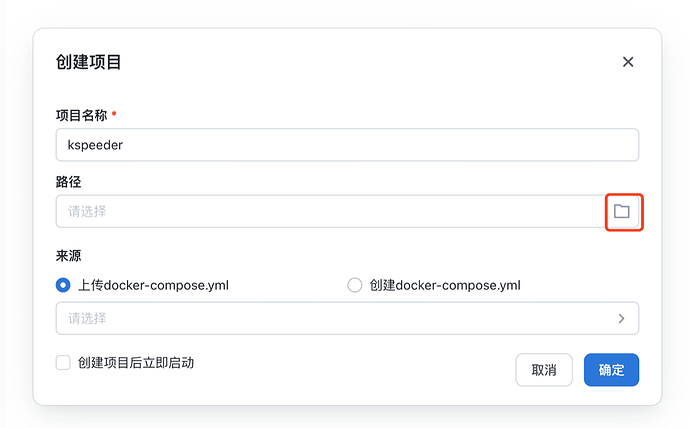Click the 创建项目后立即启动 label text

[x=136, y=363]
